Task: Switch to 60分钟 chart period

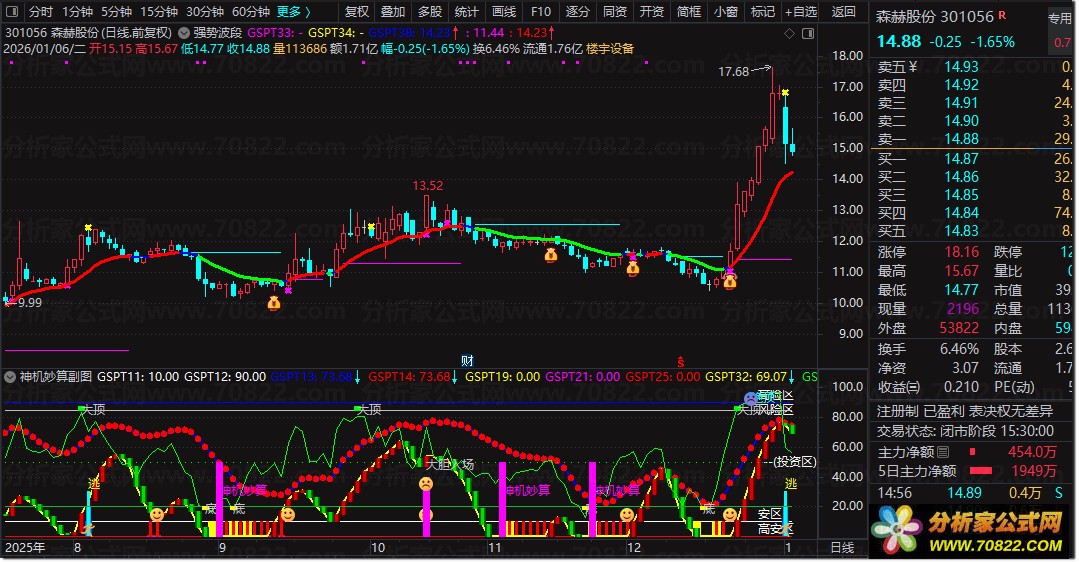Action: (250, 12)
